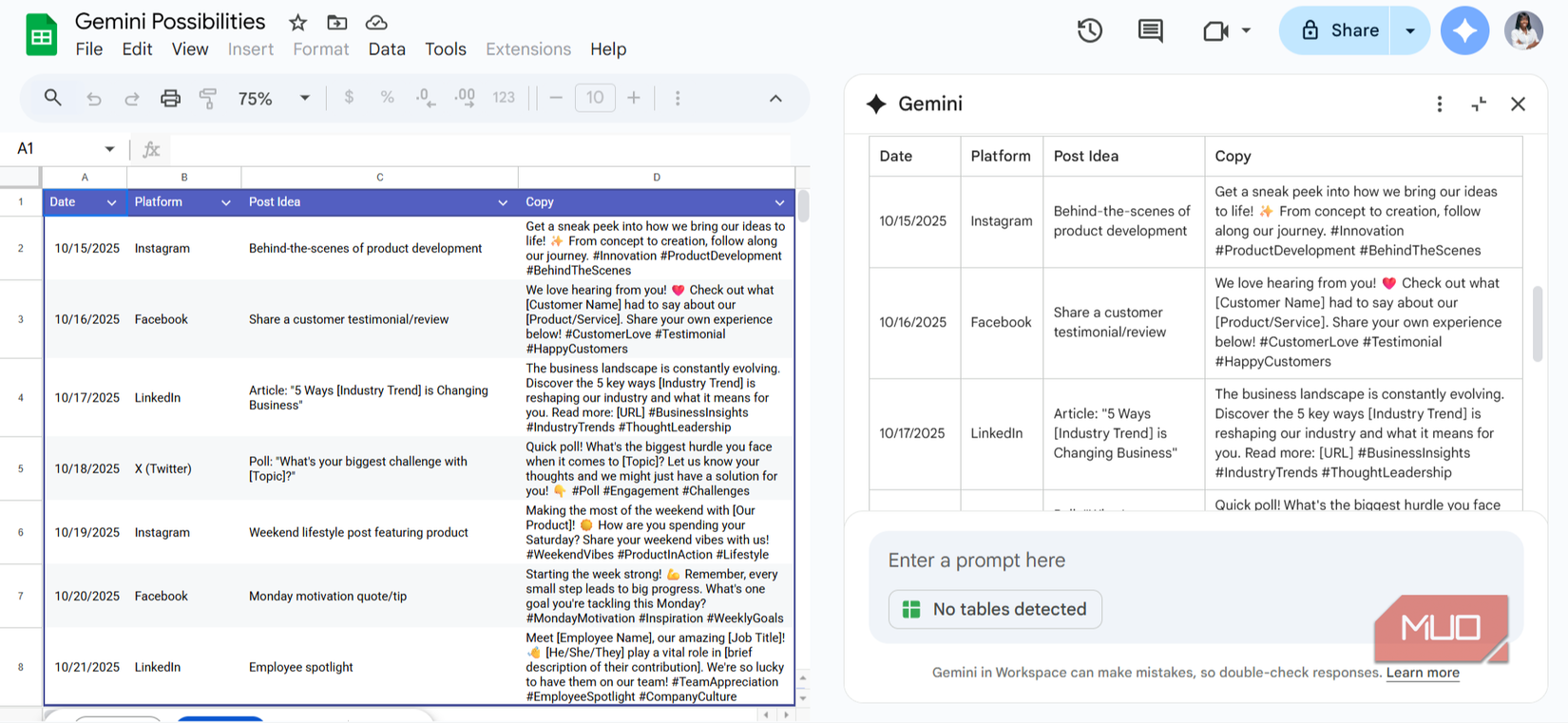Click the No tables detected chip
Viewport: 1568px width, 723px height.
click(995, 609)
